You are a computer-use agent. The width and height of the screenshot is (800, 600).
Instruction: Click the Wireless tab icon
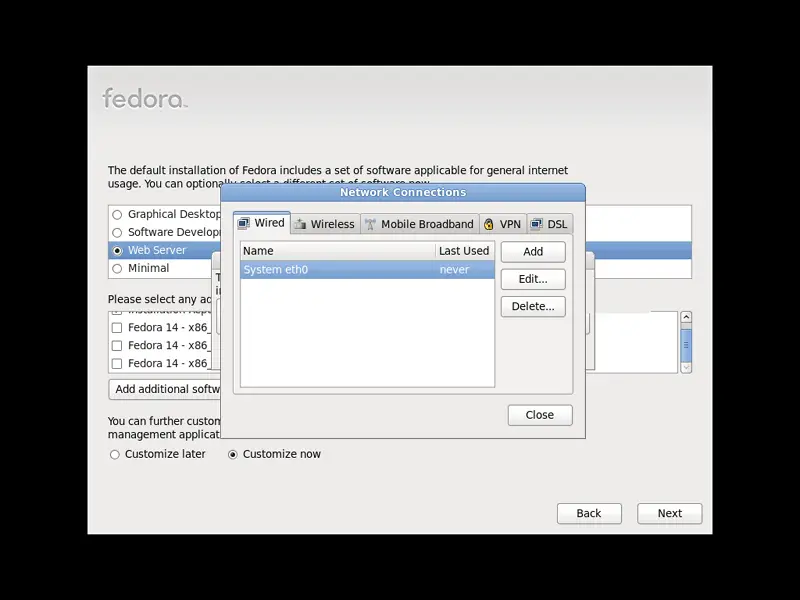pos(299,224)
